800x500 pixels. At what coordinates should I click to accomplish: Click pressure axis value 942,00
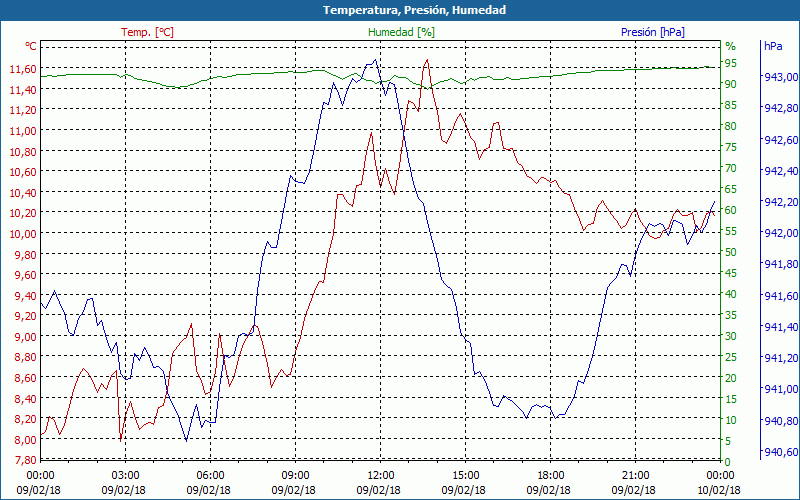[x=781, y=233]
